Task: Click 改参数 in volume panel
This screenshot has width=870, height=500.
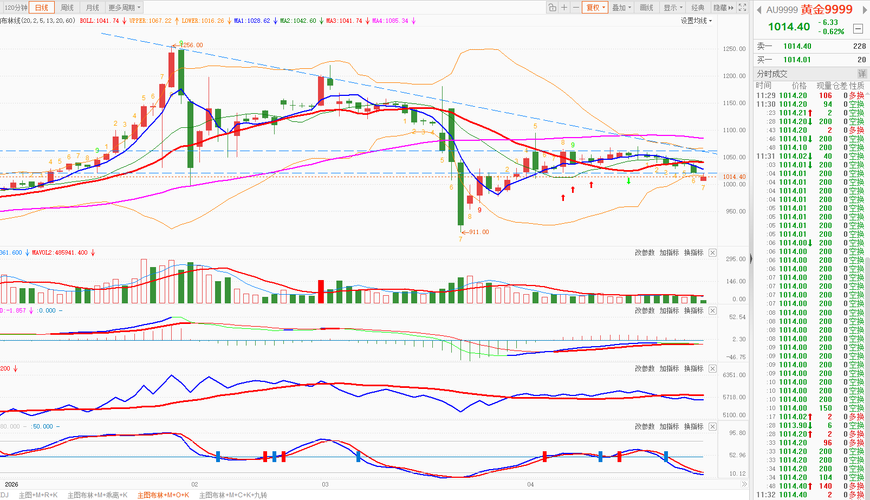Action: 645,252
